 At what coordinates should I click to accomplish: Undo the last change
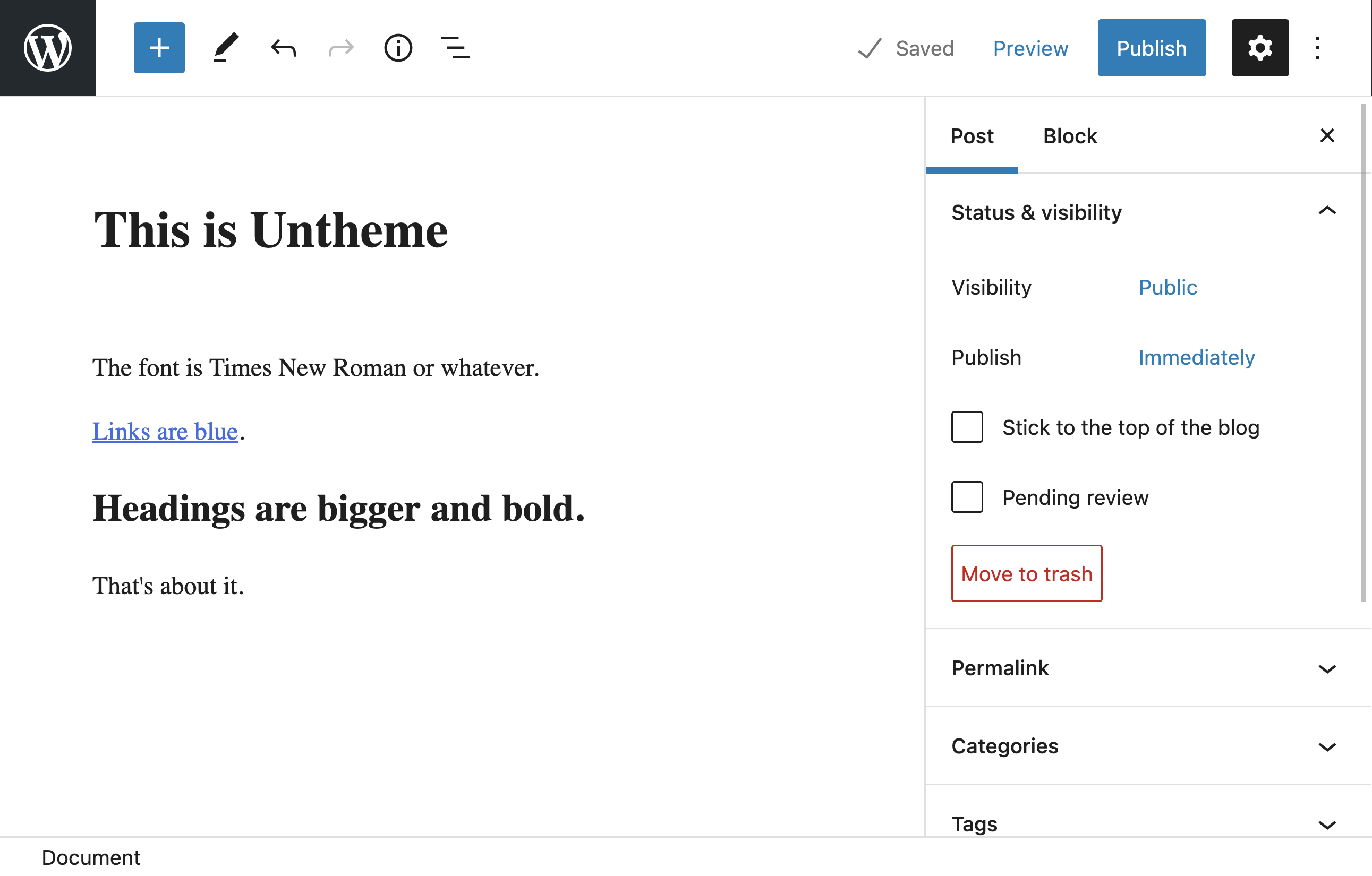283,48
